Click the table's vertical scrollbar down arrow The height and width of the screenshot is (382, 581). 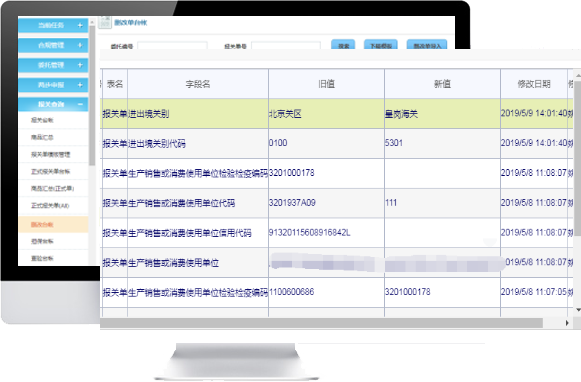point(578,310)
